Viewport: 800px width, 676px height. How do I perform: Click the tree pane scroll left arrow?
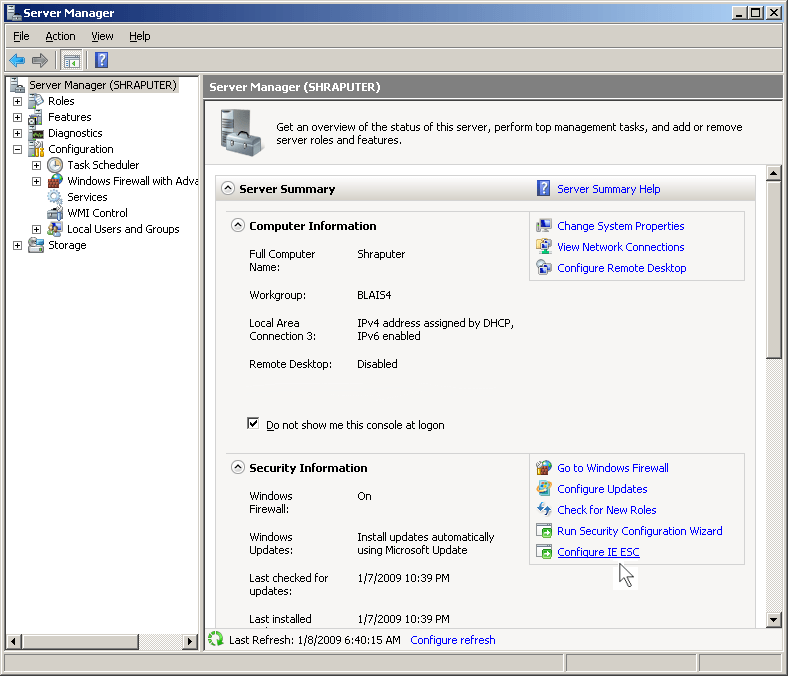point(14,641)
